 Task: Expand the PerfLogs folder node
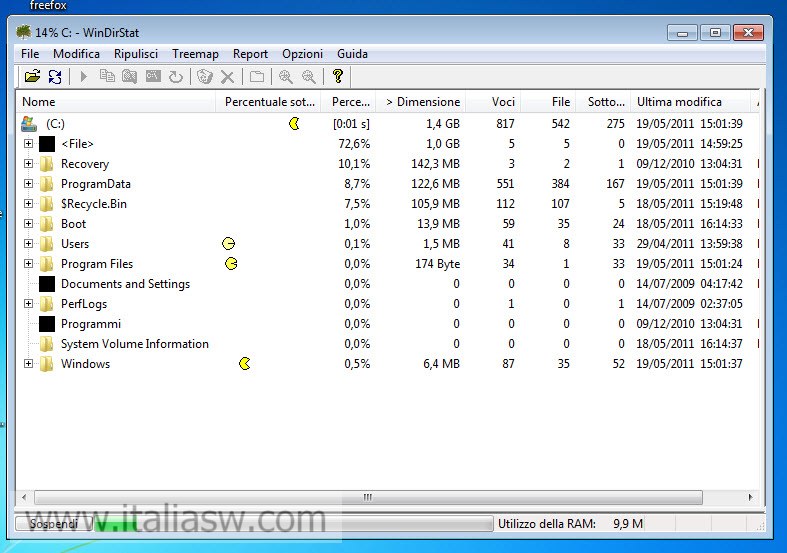tap(29, 304)
